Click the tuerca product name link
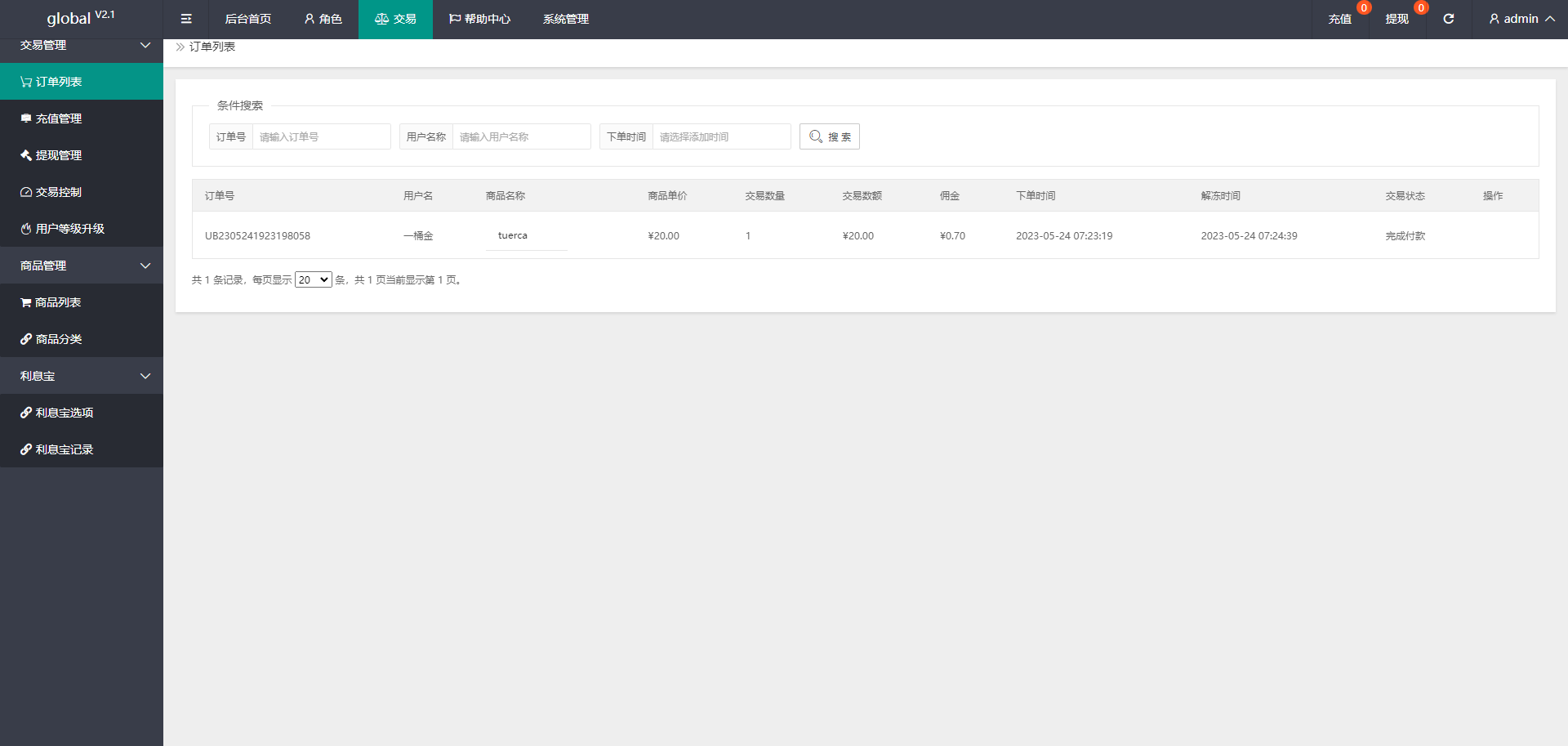This screenshot has width=1568, height=746. tap(513, 235)
